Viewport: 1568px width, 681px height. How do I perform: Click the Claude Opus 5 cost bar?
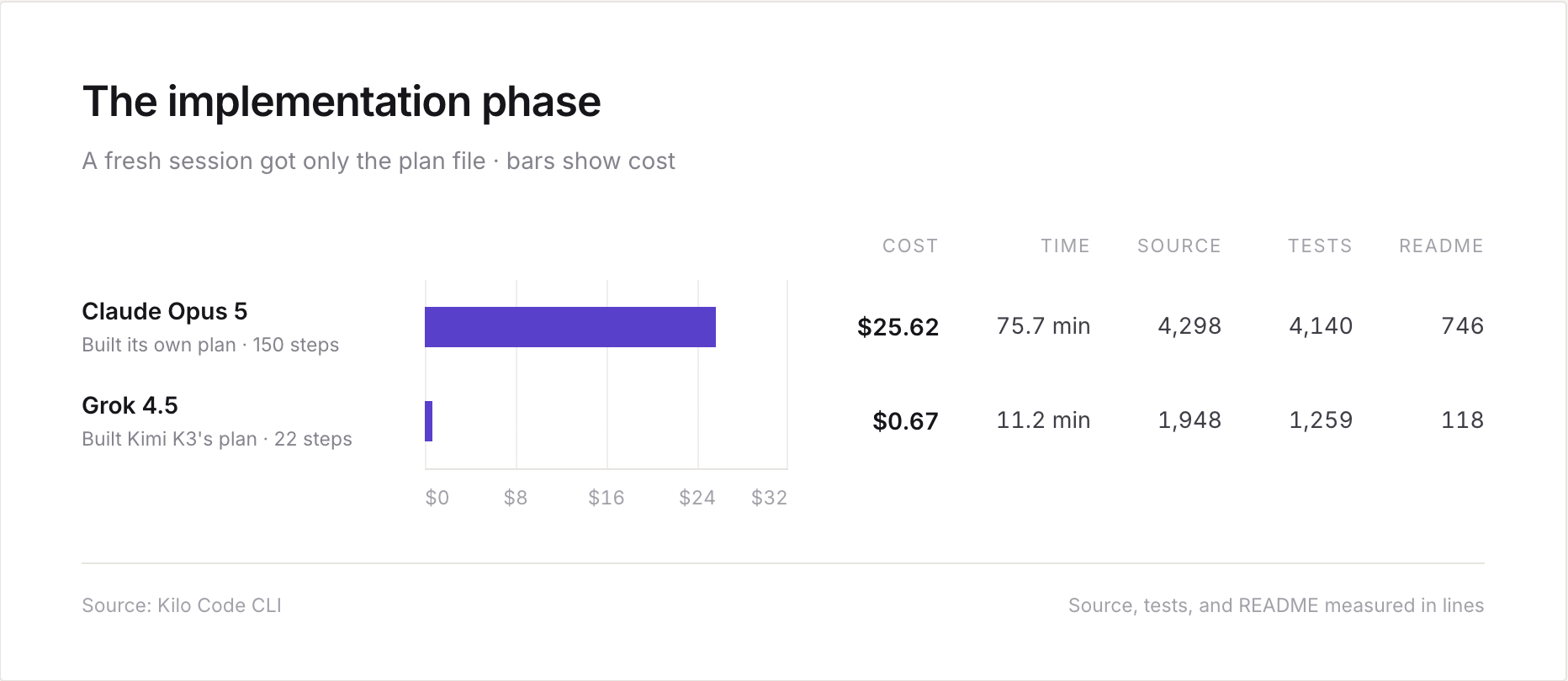[x=570, y=327]
